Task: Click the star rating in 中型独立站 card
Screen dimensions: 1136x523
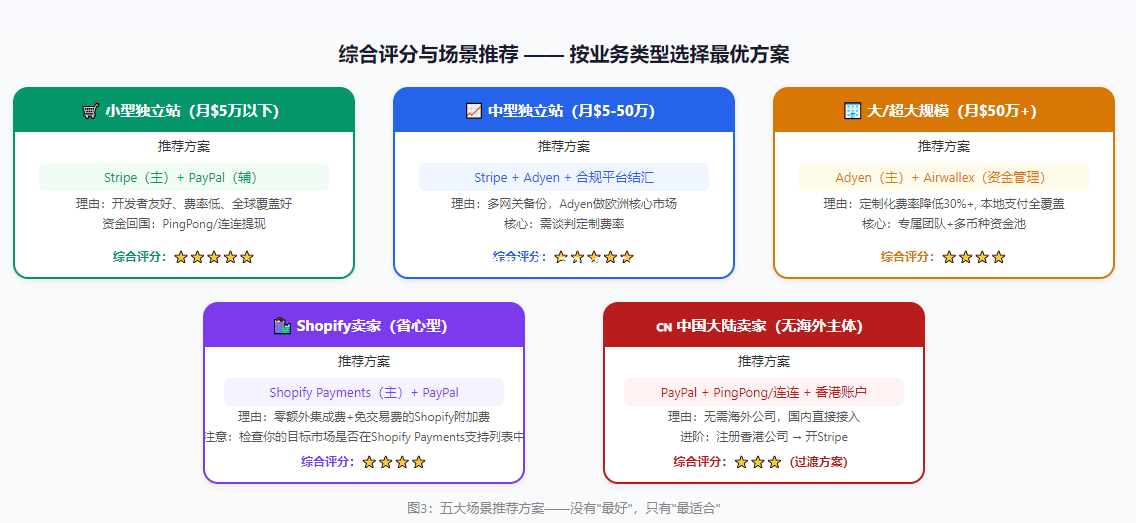Action: coord(594,257)
